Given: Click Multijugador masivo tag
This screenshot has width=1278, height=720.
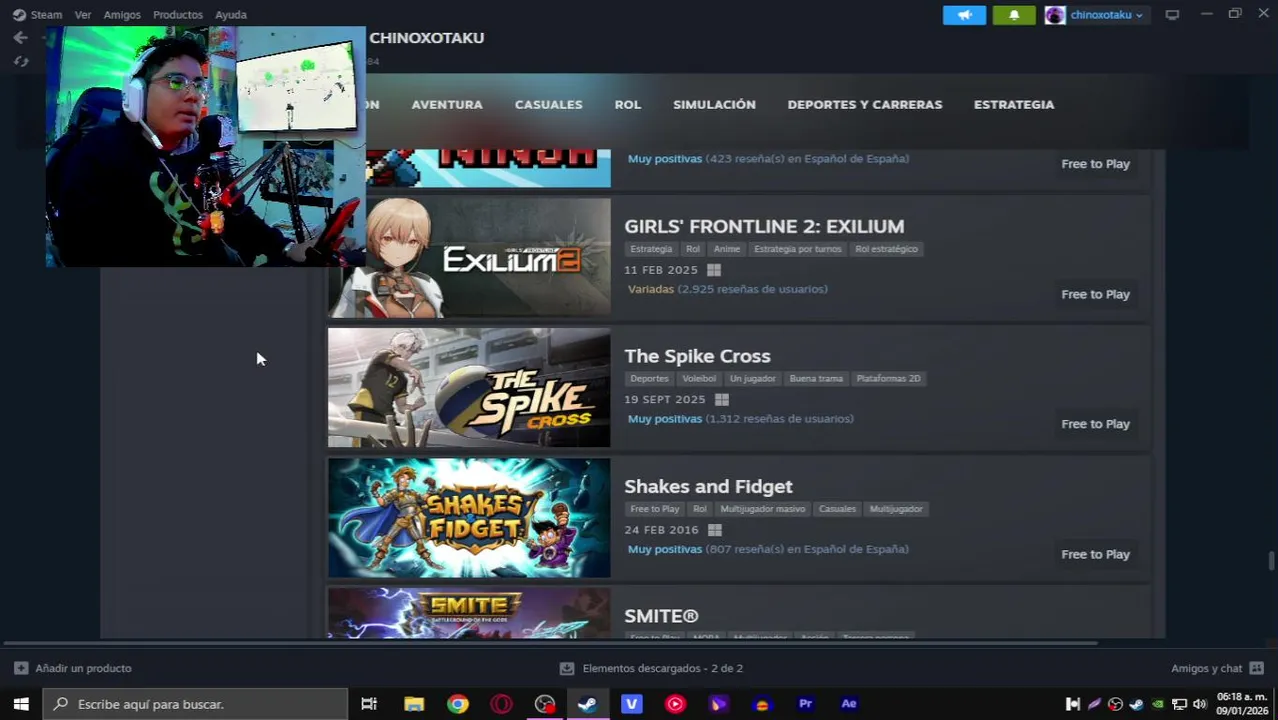Looking at the screenshot, I should [762, 509].
